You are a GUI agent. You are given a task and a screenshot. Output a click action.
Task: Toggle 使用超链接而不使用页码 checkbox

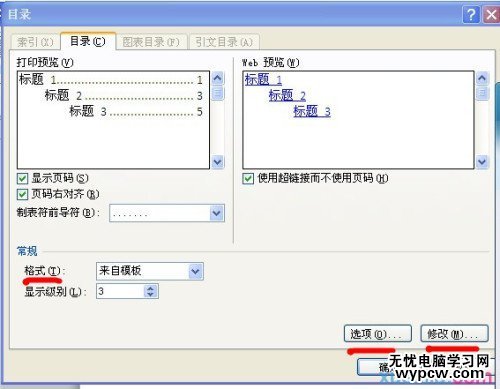pos(248,179)
